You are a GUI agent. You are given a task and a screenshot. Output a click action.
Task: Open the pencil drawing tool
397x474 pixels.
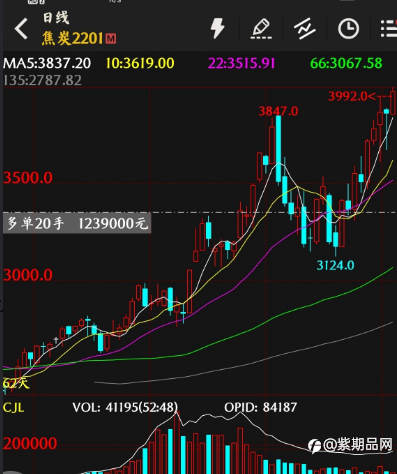[x=261, y=29]
